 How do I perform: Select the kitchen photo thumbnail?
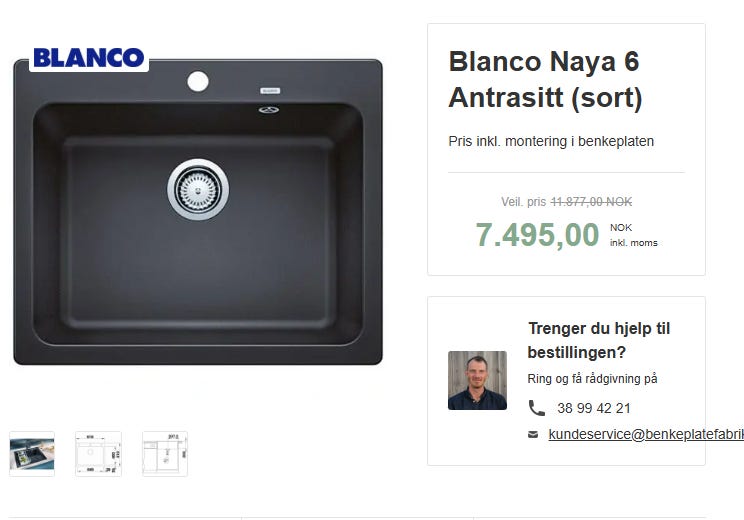click(x=32, y=454)
